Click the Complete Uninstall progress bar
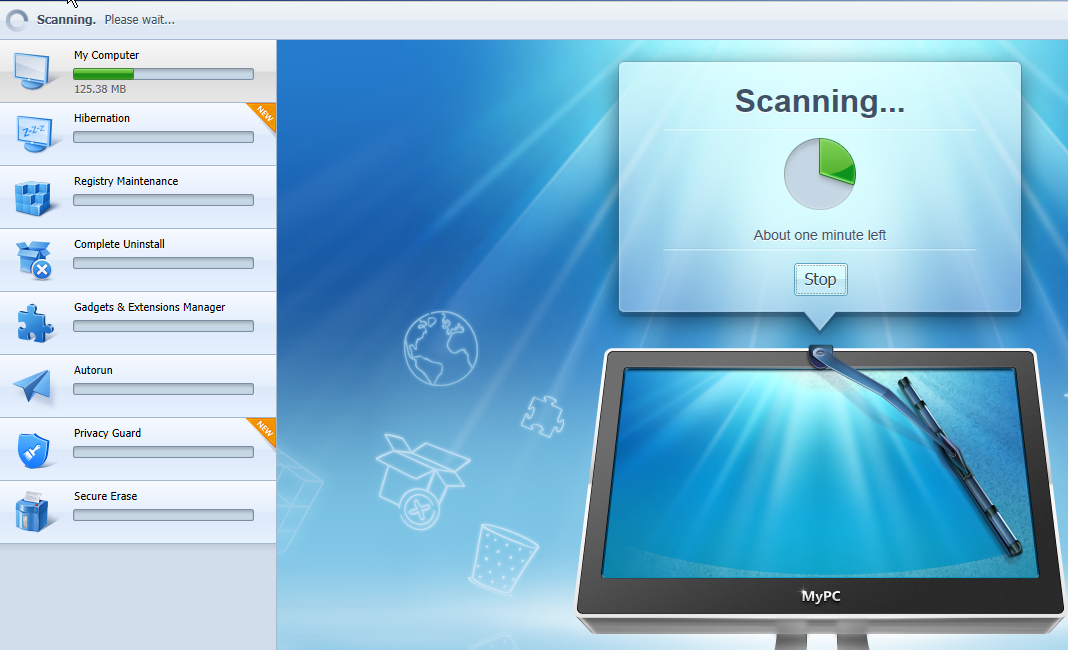This screenshot has height=650, width=1068. 163,263
